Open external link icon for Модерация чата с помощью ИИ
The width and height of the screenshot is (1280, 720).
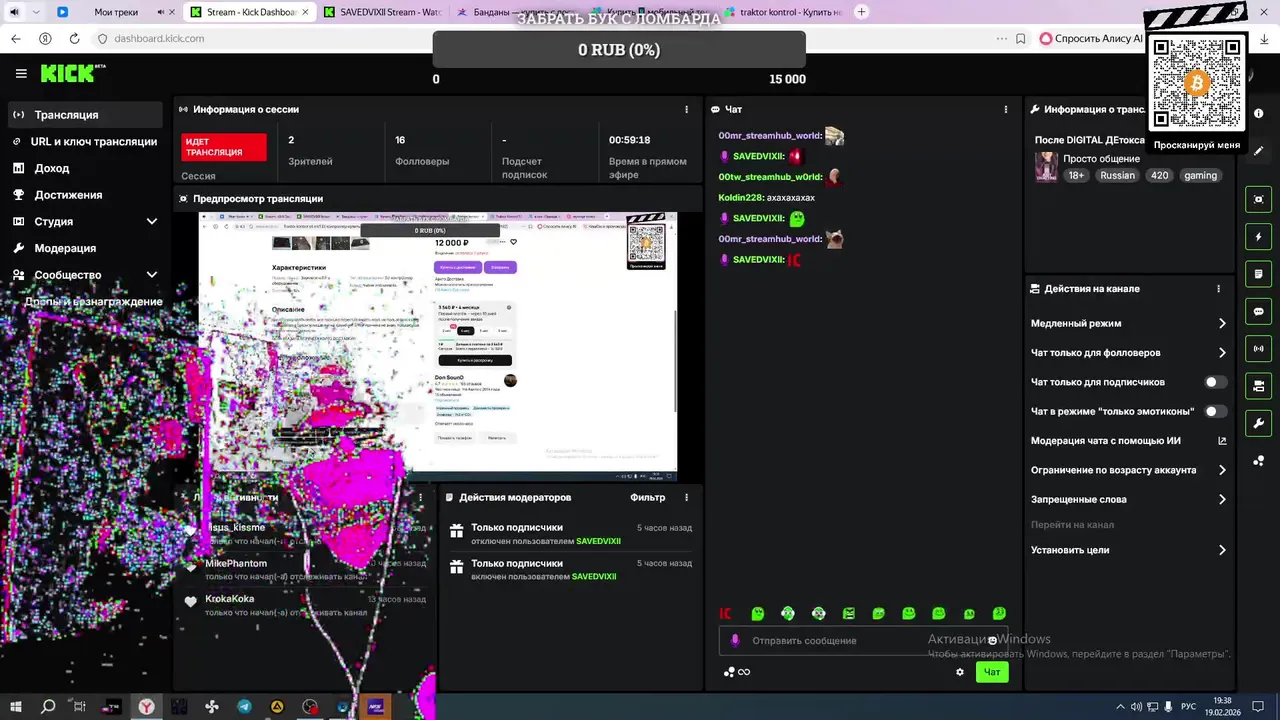point(1222,441)
